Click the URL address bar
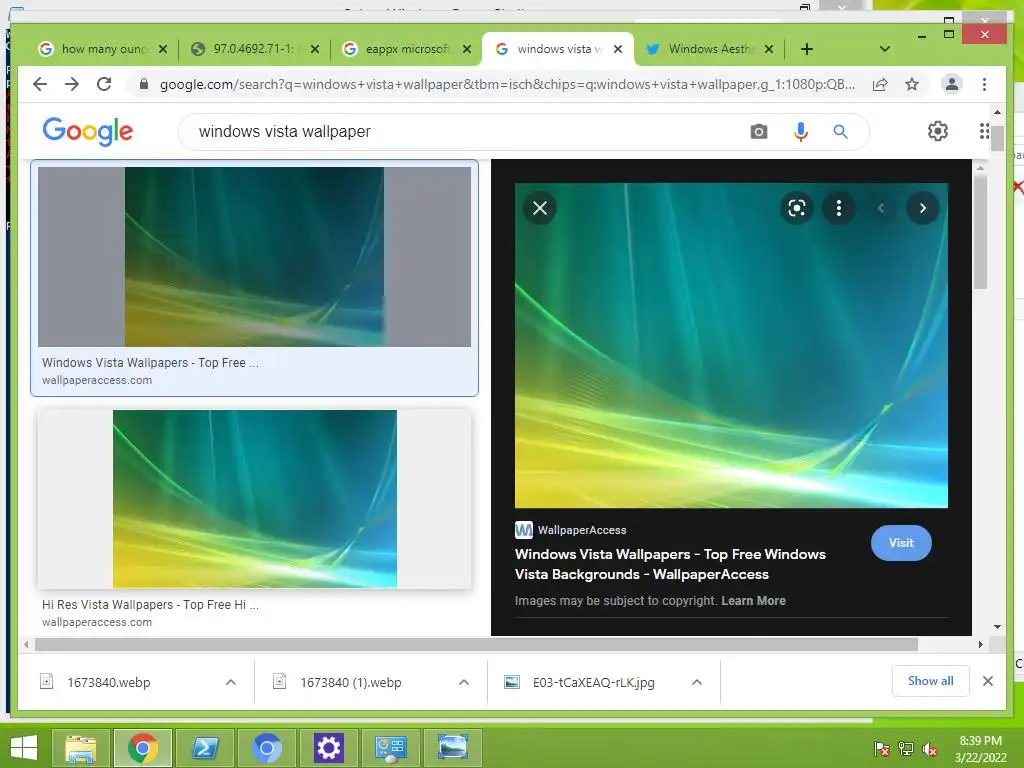This screenshot has width=1024, height=768. pos(507,84)
